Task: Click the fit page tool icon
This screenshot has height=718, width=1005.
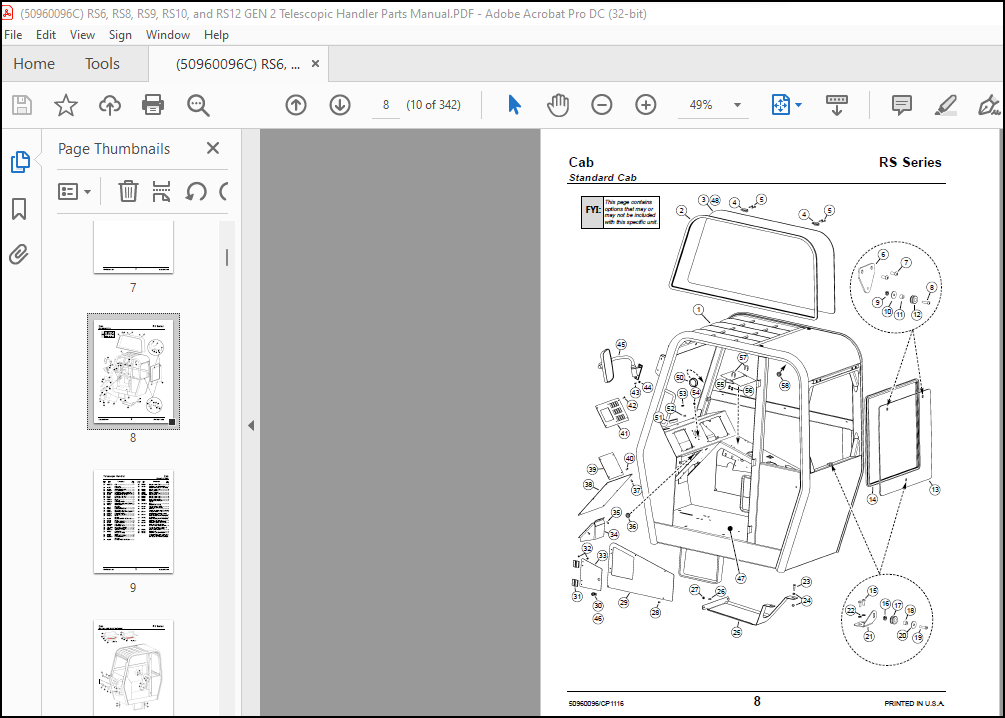Action: (781, 105)
